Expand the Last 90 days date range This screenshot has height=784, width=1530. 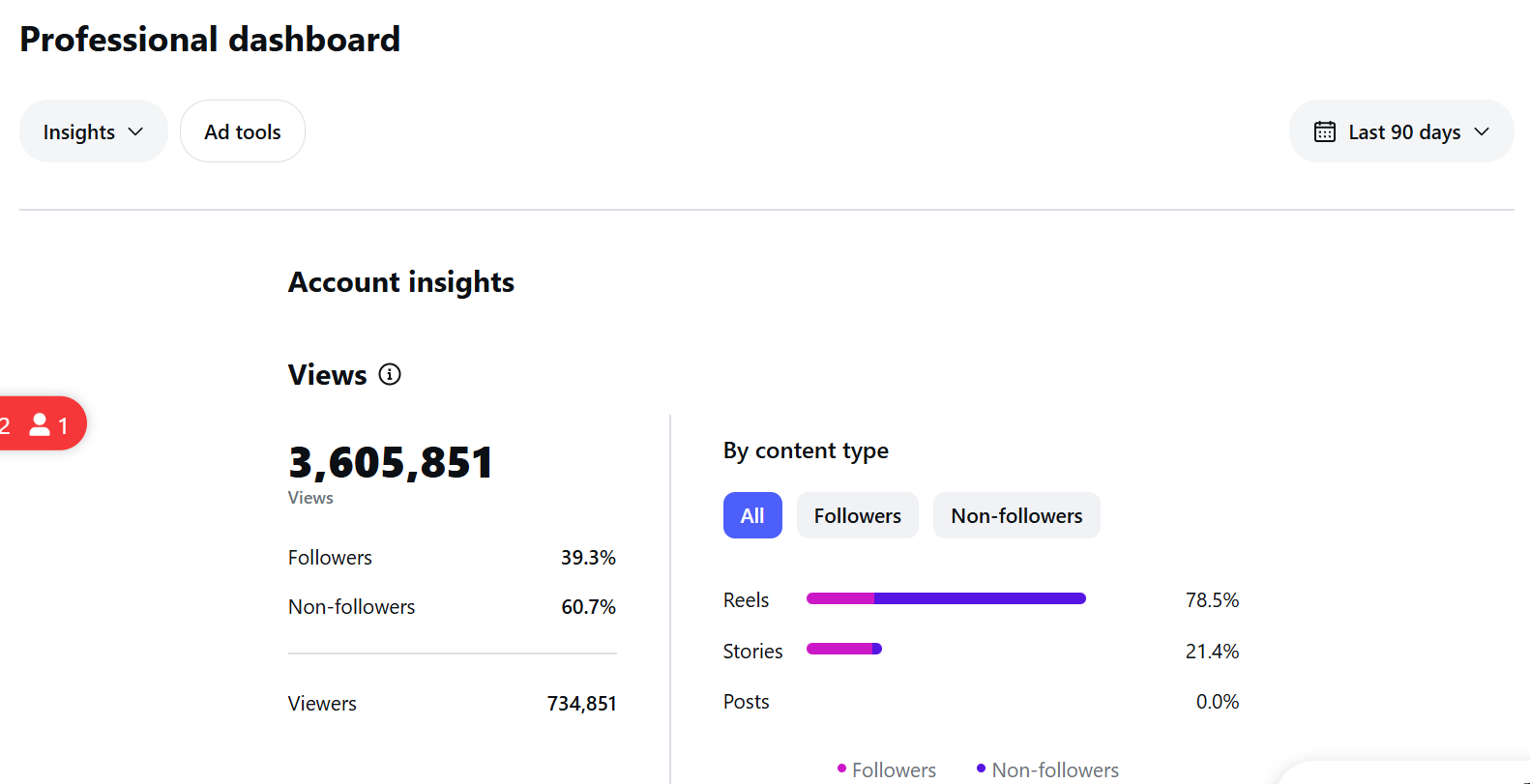click(1401, 131)
